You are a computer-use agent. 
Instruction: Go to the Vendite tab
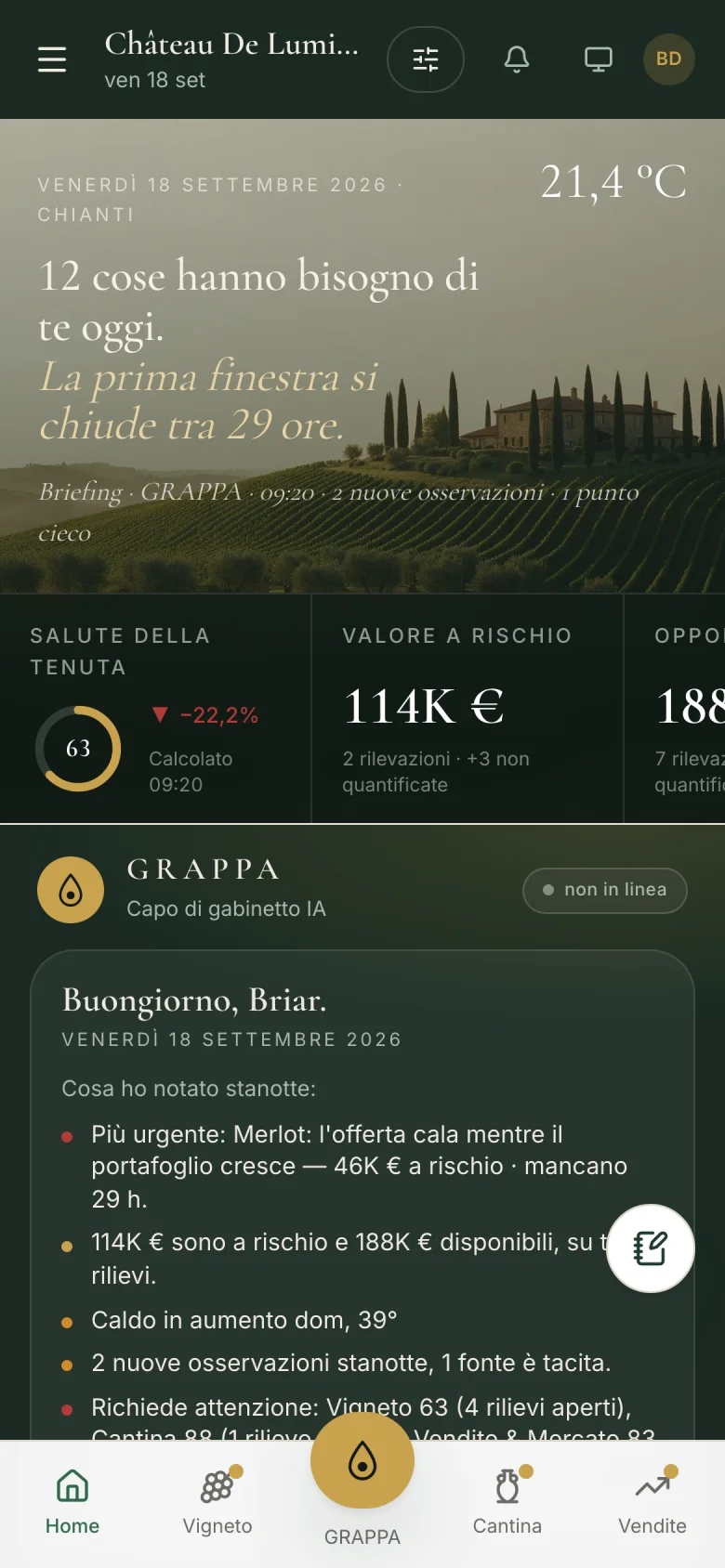coord(652,1503)
